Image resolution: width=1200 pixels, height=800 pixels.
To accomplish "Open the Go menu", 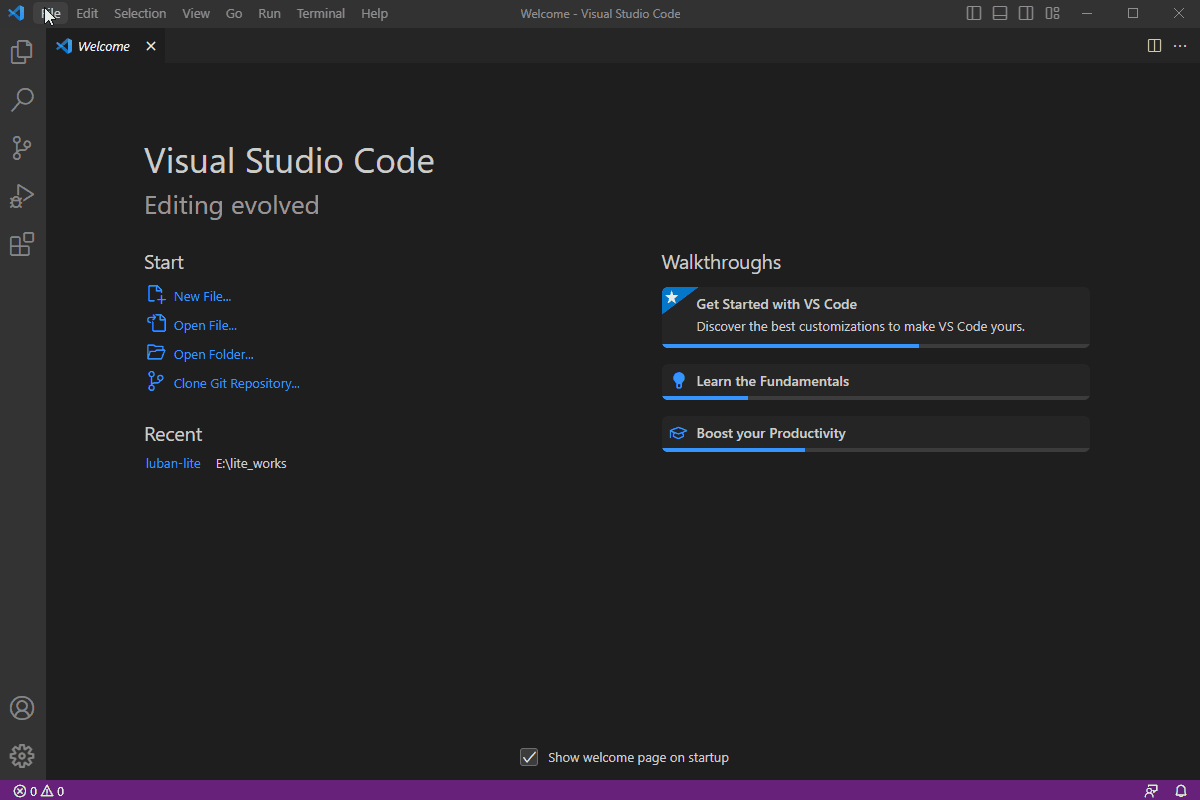I will click(234, 13).
